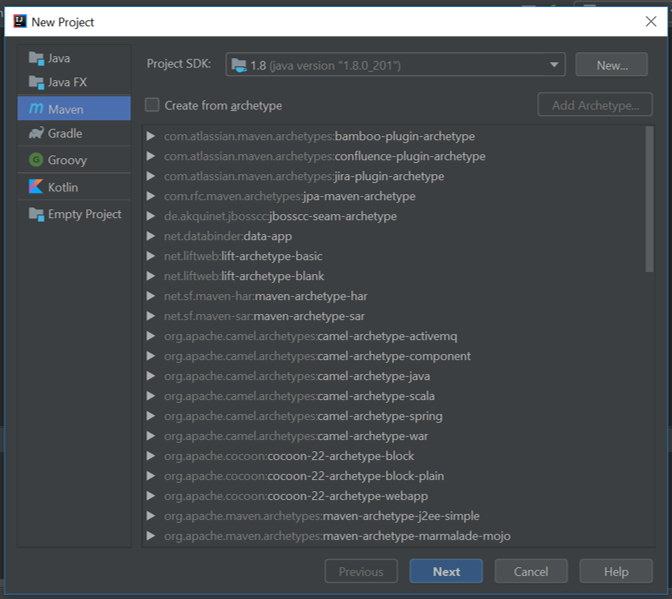Expand net.databinder data-app entry
Image resolution: width=672 pixels, height=599 pixels.
150,236
